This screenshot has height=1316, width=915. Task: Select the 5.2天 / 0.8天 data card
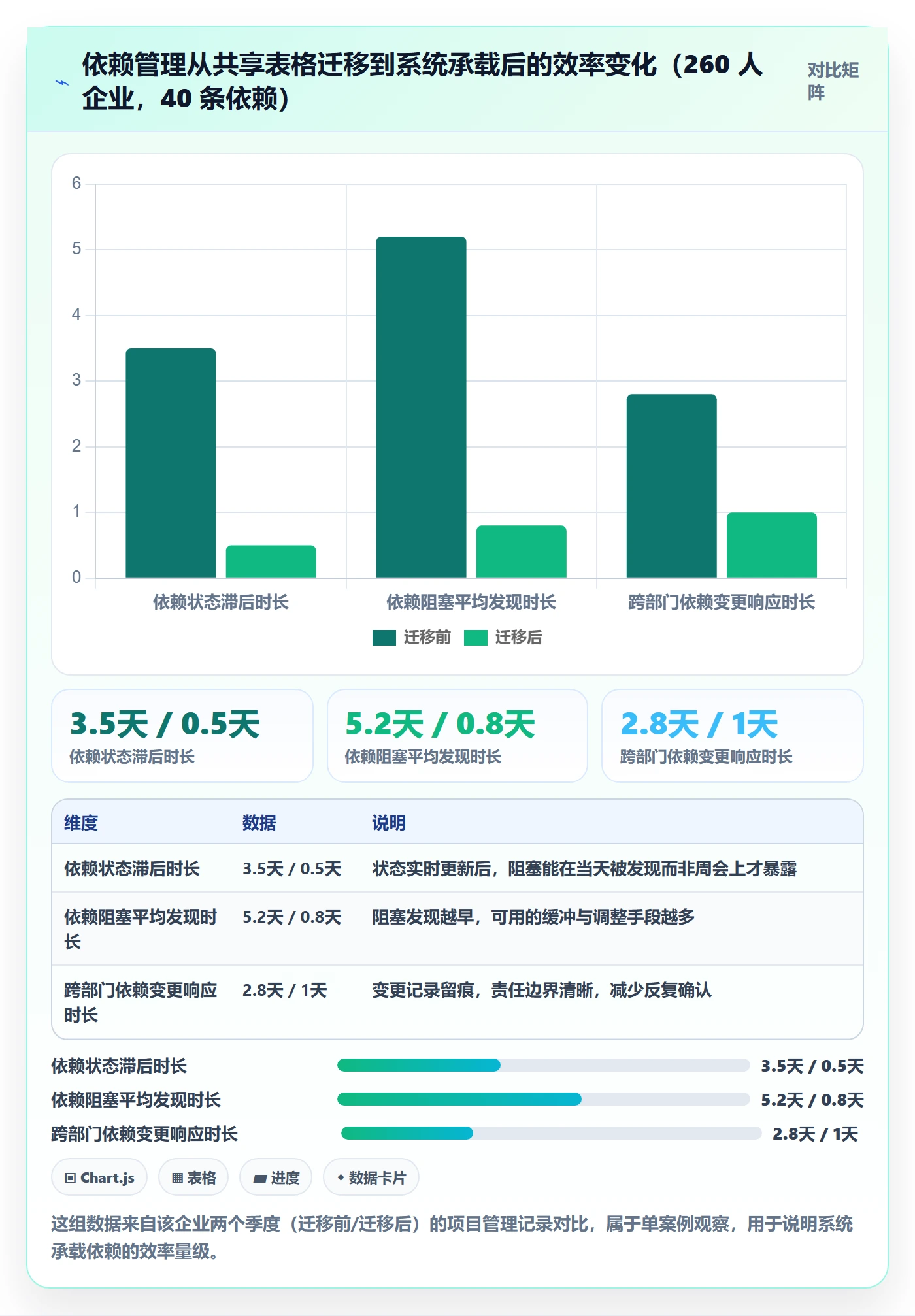(457, 736)
